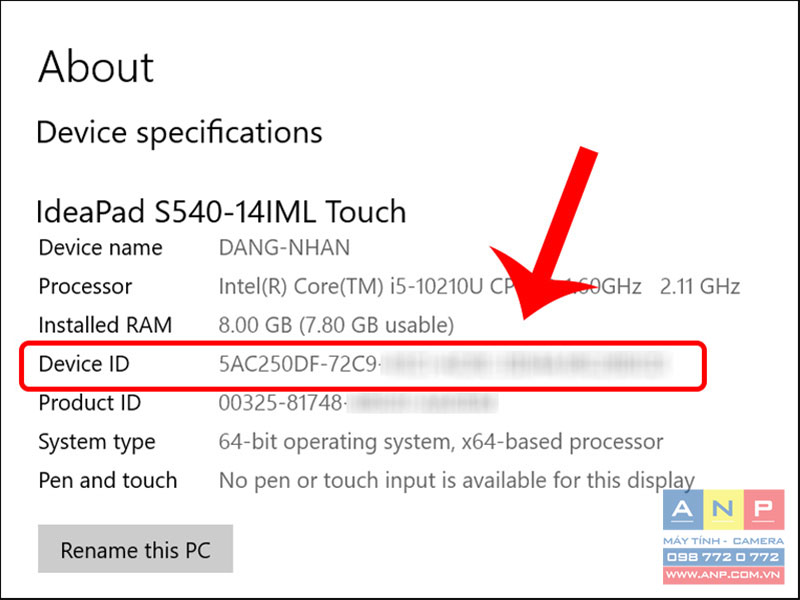The width and height of the screenshot is (800, 600).
Task: Click the Rename this PC button
Action: click(x=135, y=549)
